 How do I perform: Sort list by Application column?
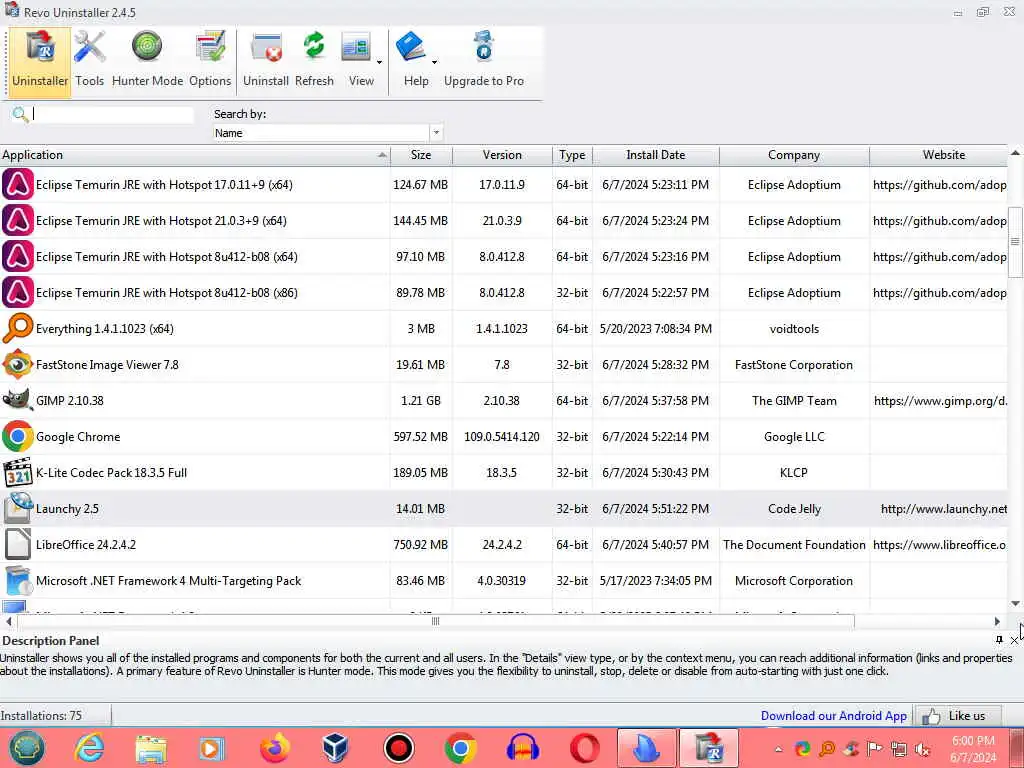[195, 155]
